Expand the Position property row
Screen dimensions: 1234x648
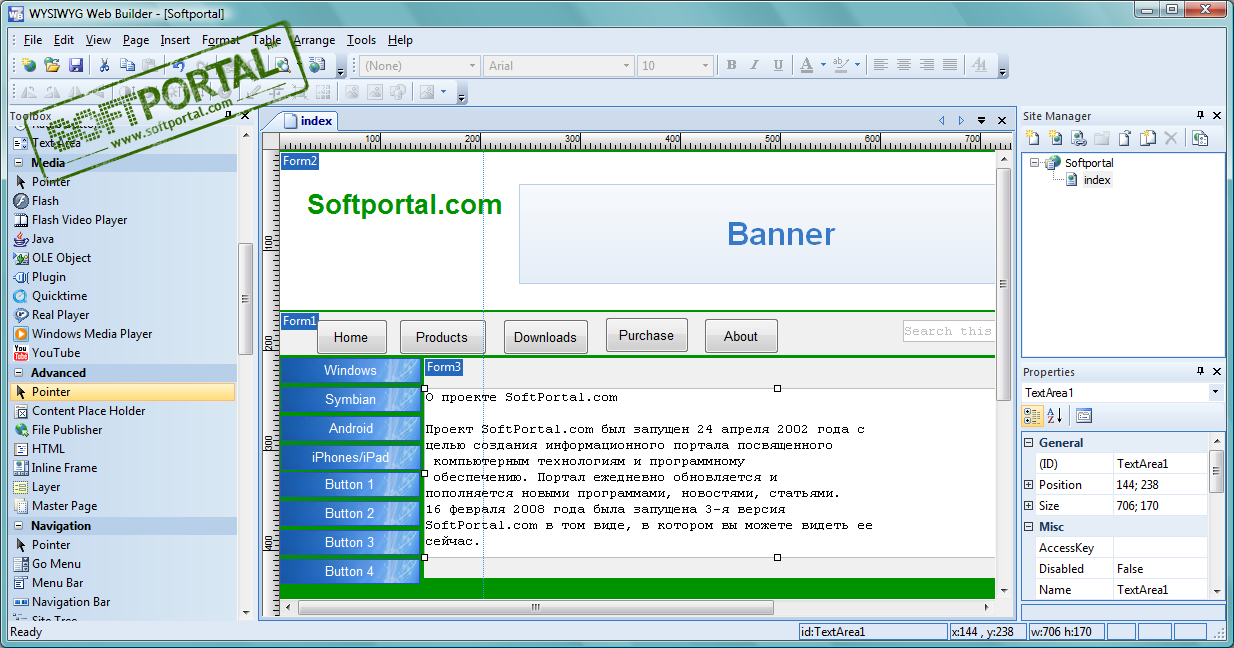tap(1030, 485)
